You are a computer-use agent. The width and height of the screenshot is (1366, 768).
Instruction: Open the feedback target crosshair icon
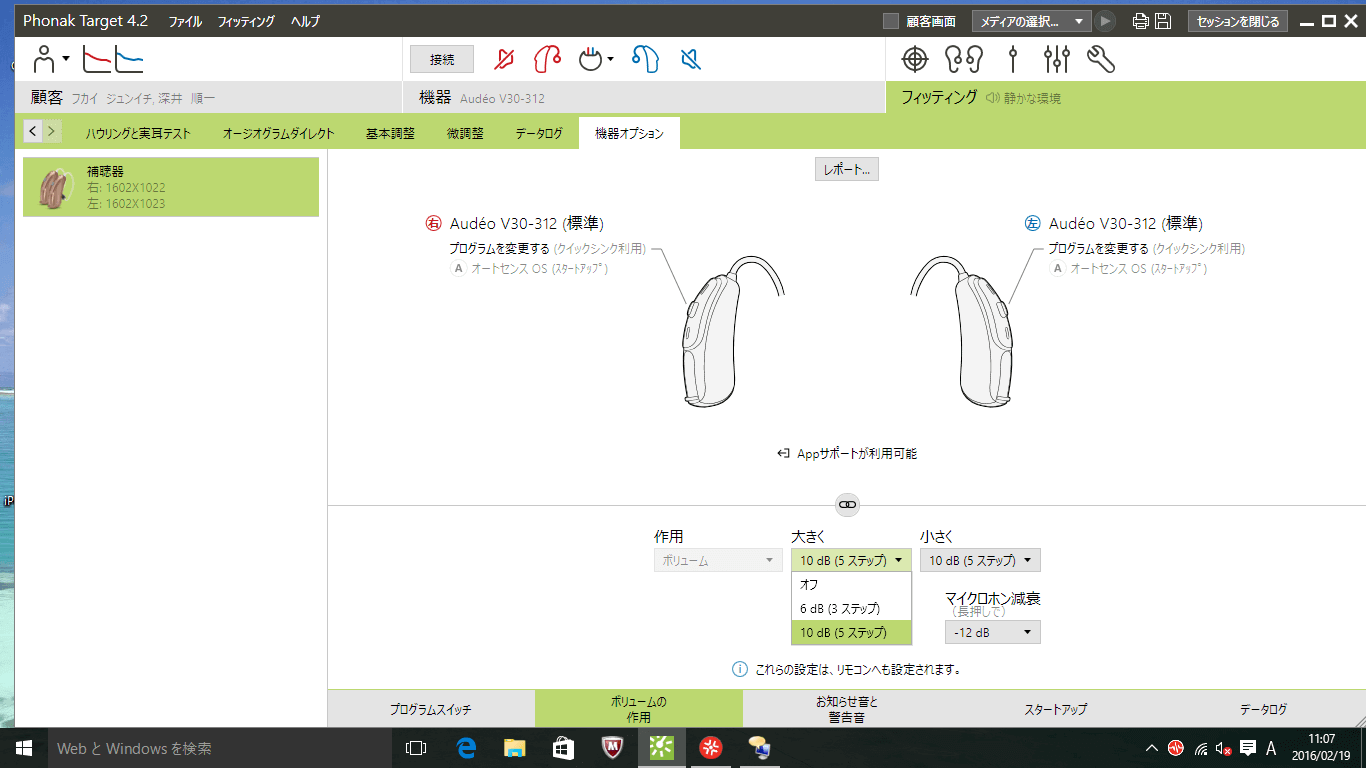tap(915, 60)
